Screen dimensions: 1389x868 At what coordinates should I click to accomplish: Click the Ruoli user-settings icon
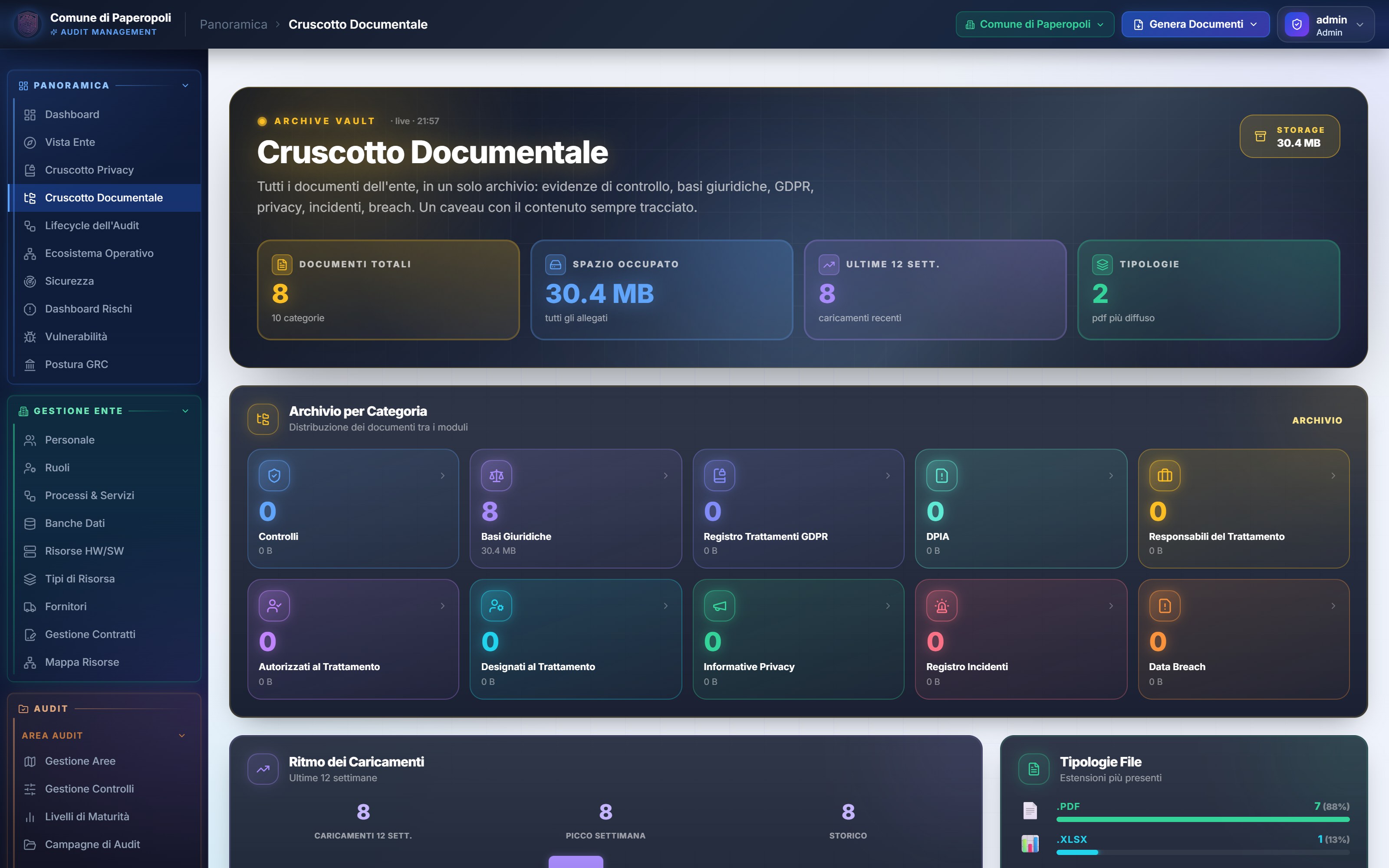(x=30, y=468)
